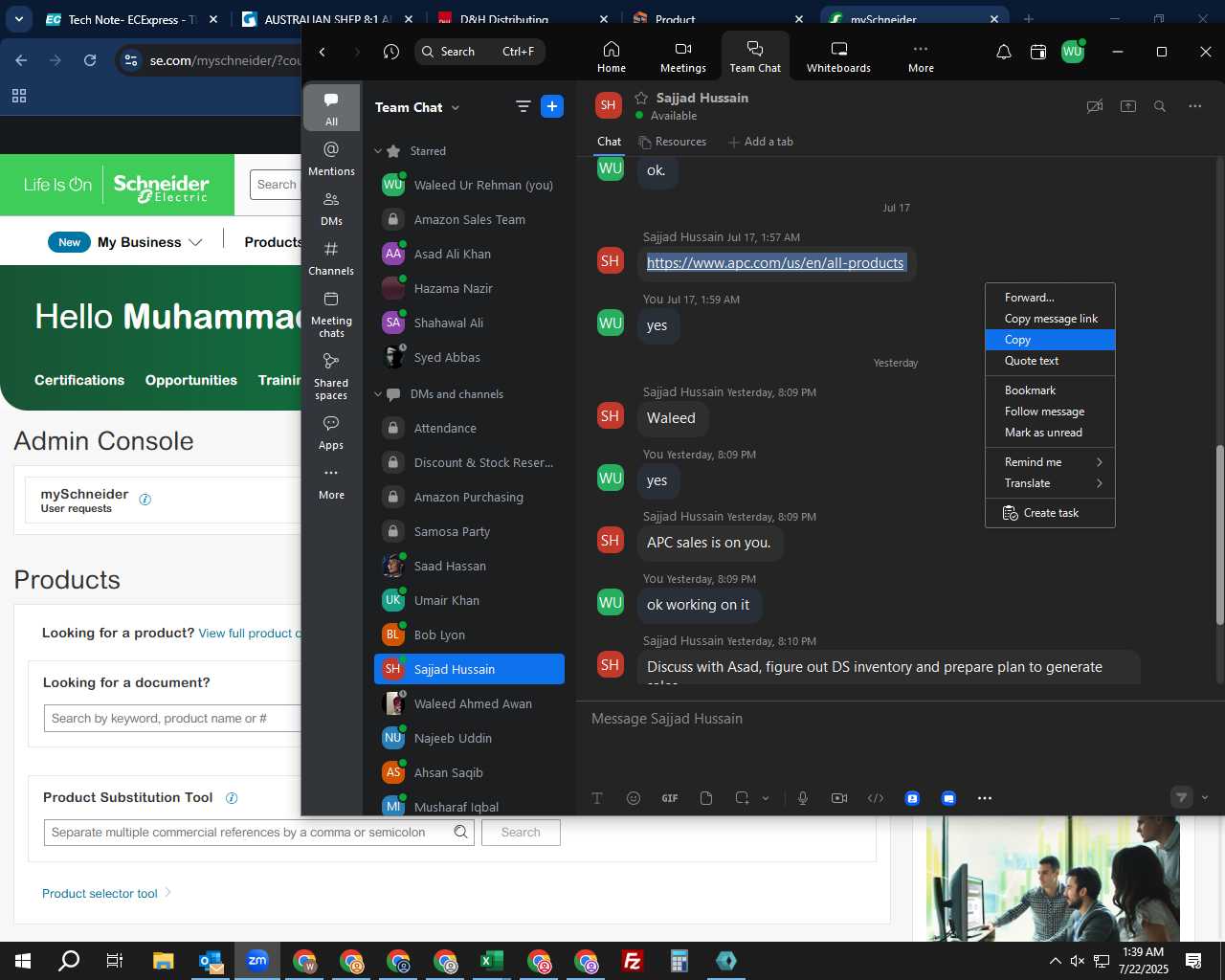This screenshot has height=980, width=1225.
Task: Select the All sidebar item
Action: click(x=331, y=108)
